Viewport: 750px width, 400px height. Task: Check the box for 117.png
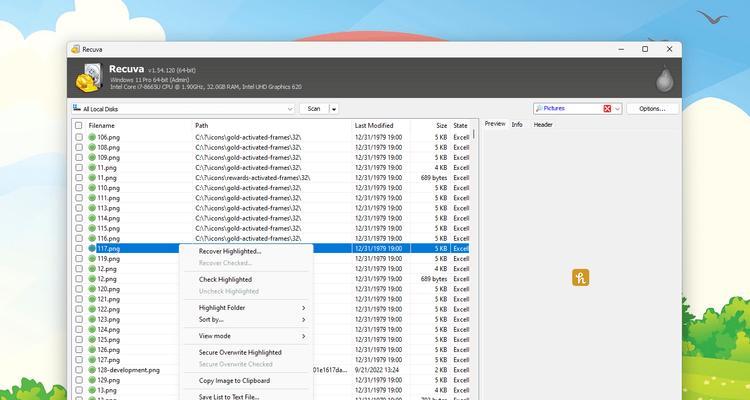pyautogui.click(x=78, y=248)
